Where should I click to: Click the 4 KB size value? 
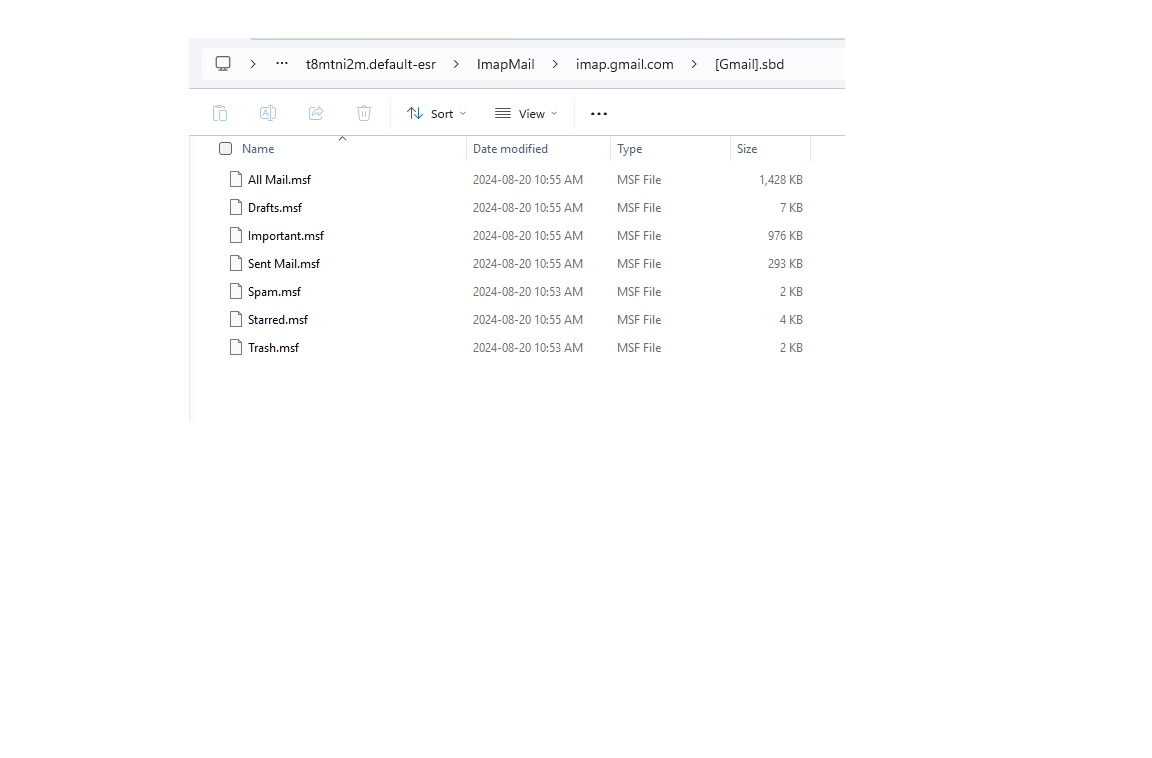791,320
